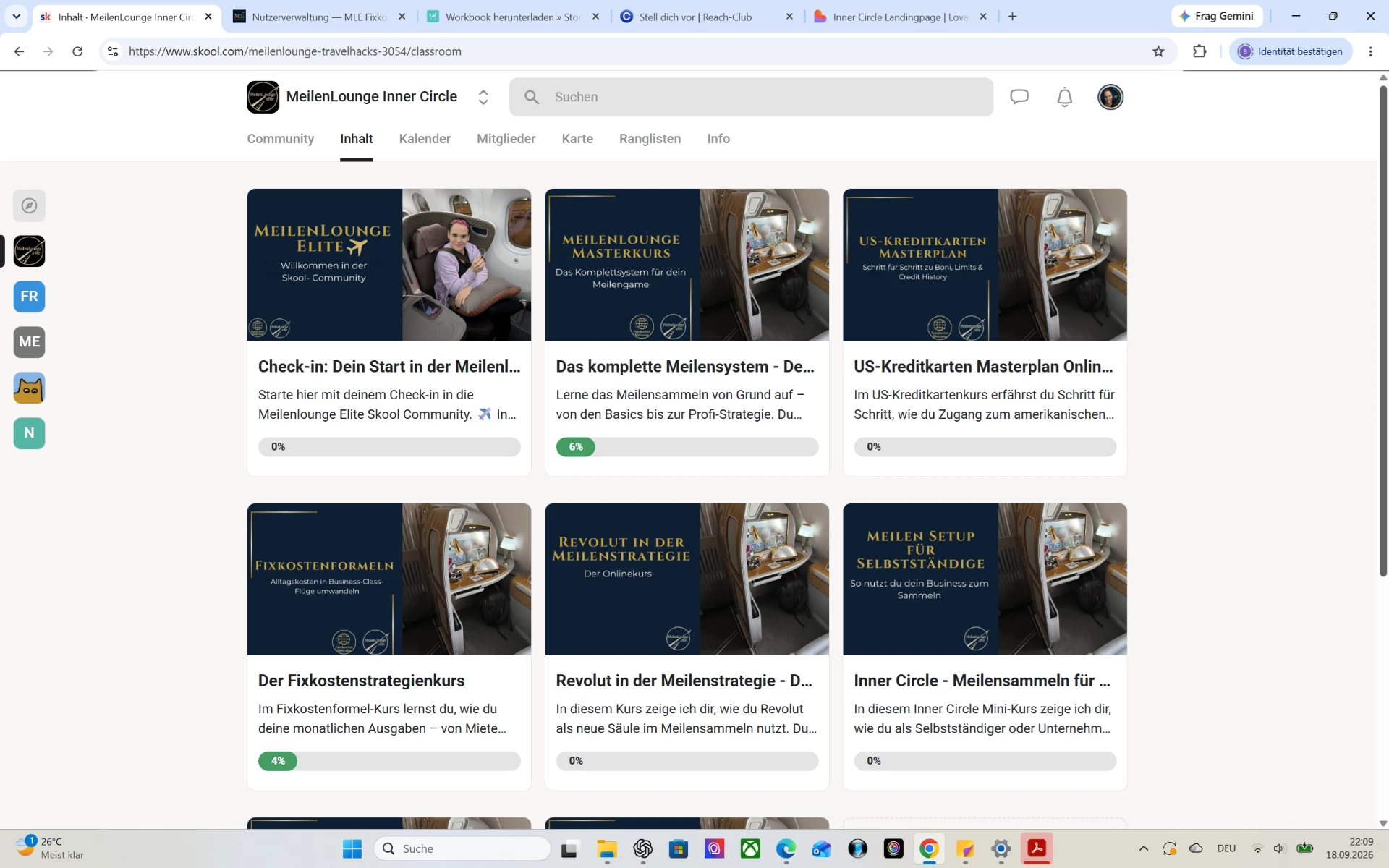The width and height of the screenshot is (1389, 868).
Task: Open Inner Circle - Meilensammeln für course title
Action: click(x=982, y=681)
